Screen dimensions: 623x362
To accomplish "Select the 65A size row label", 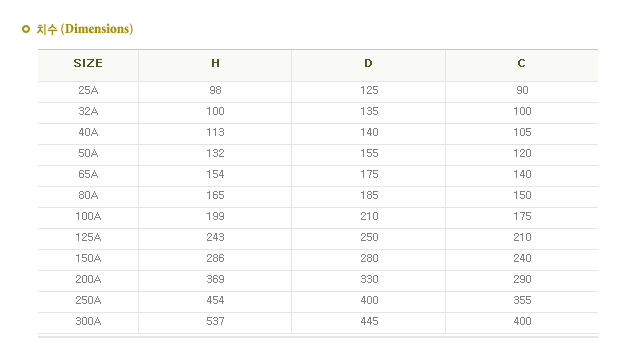I will [88, 174].
